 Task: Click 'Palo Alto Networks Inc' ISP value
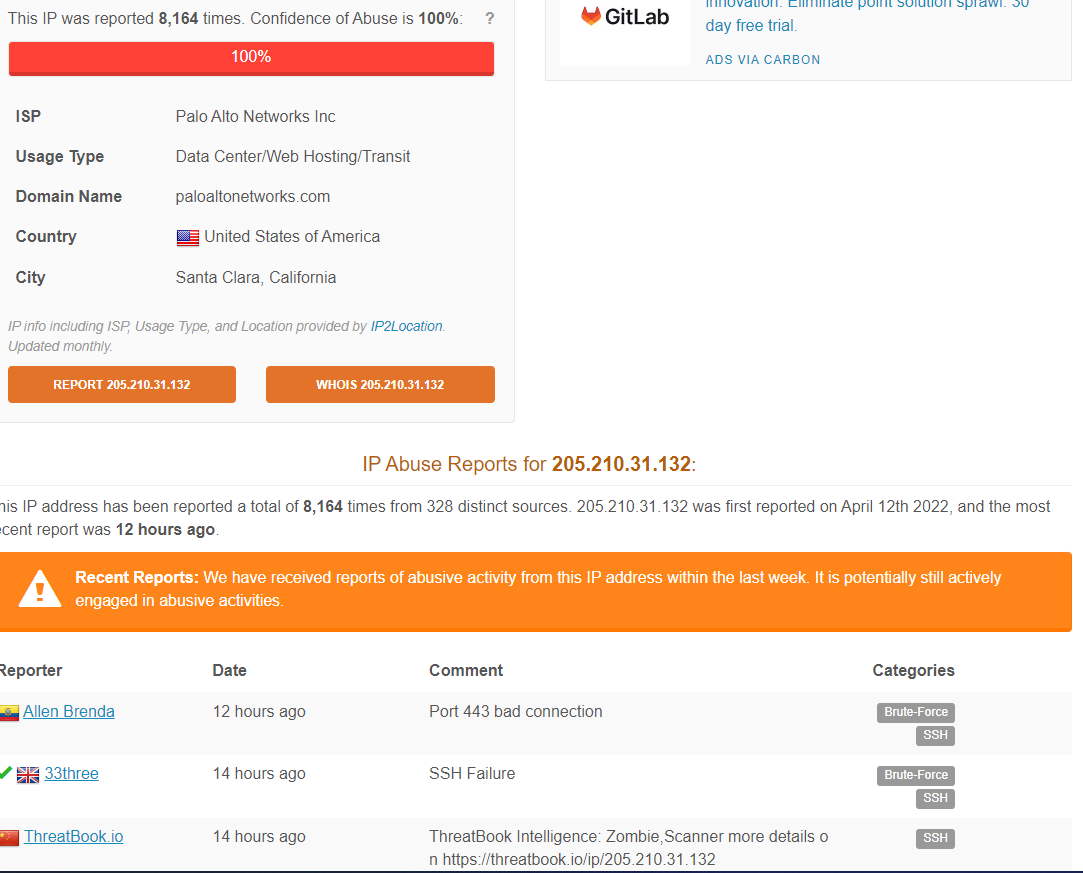click(x=256, y=117)
